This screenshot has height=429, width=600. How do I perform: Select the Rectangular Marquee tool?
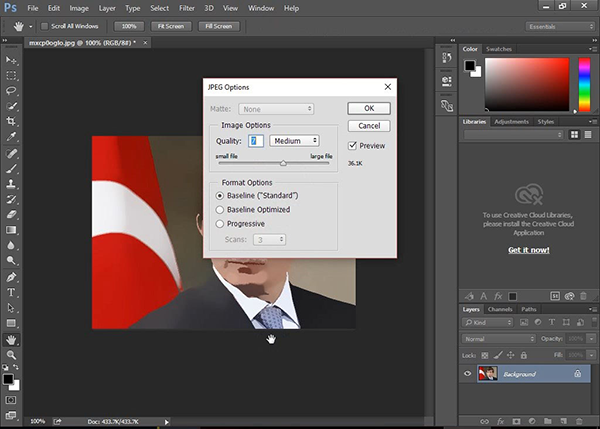point(11,75)
